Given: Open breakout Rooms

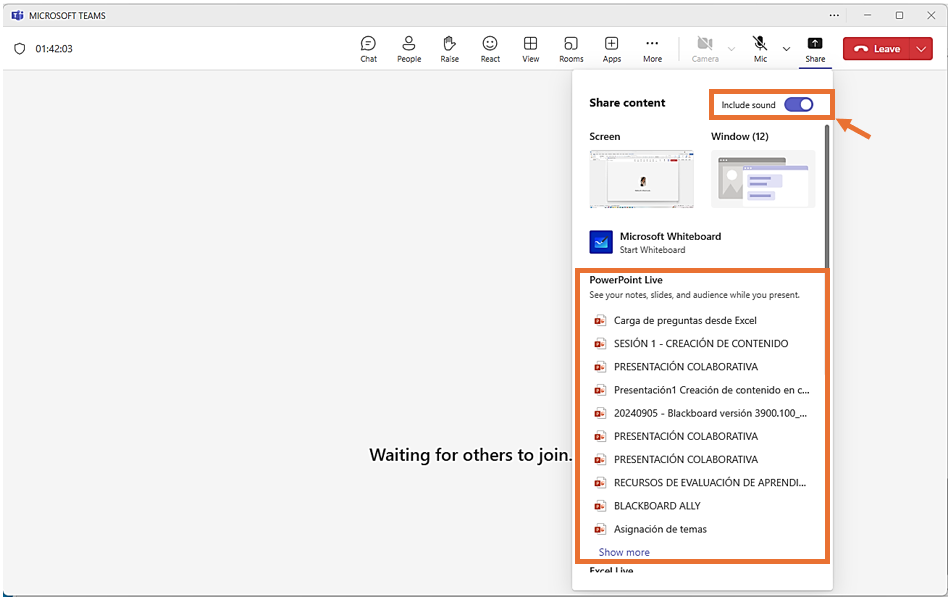Looking at the screenshot, I should click(571, 49).
